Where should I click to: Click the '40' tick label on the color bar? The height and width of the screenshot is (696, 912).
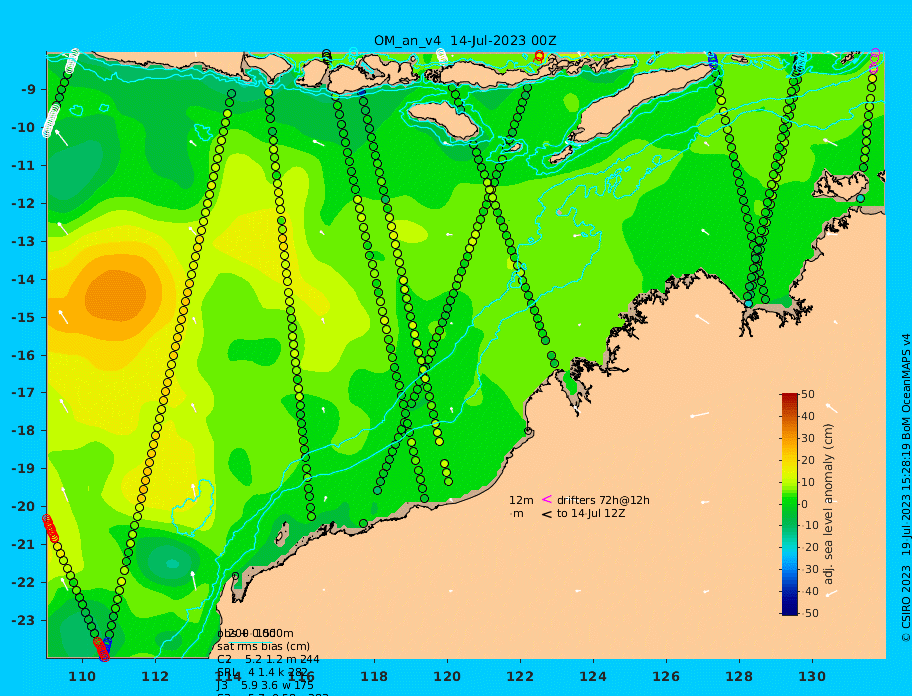(808, 416)
